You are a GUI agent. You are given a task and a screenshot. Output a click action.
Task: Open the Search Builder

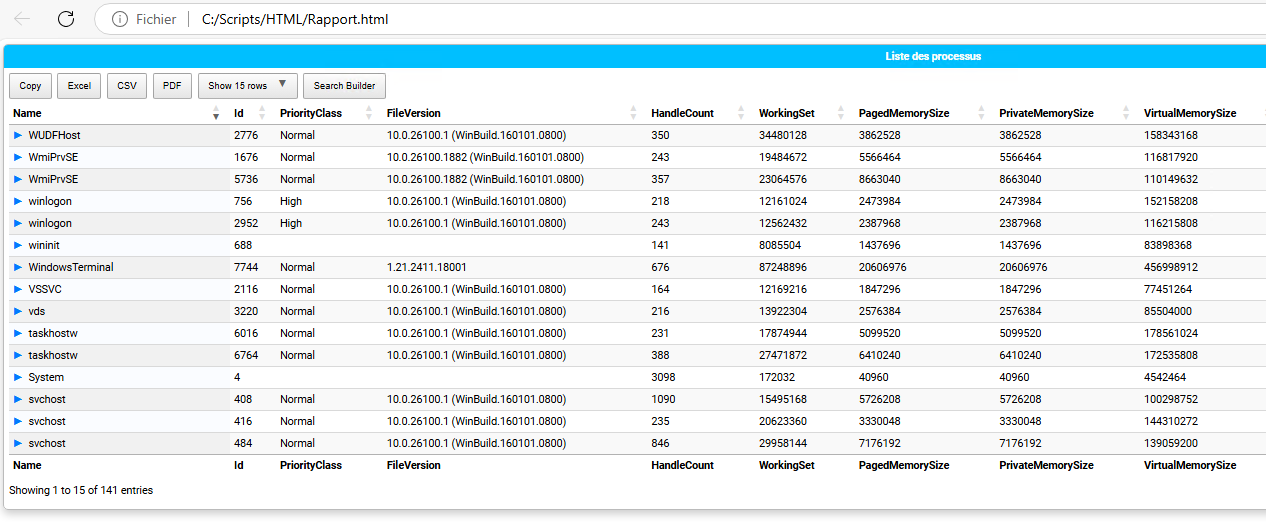345,86
